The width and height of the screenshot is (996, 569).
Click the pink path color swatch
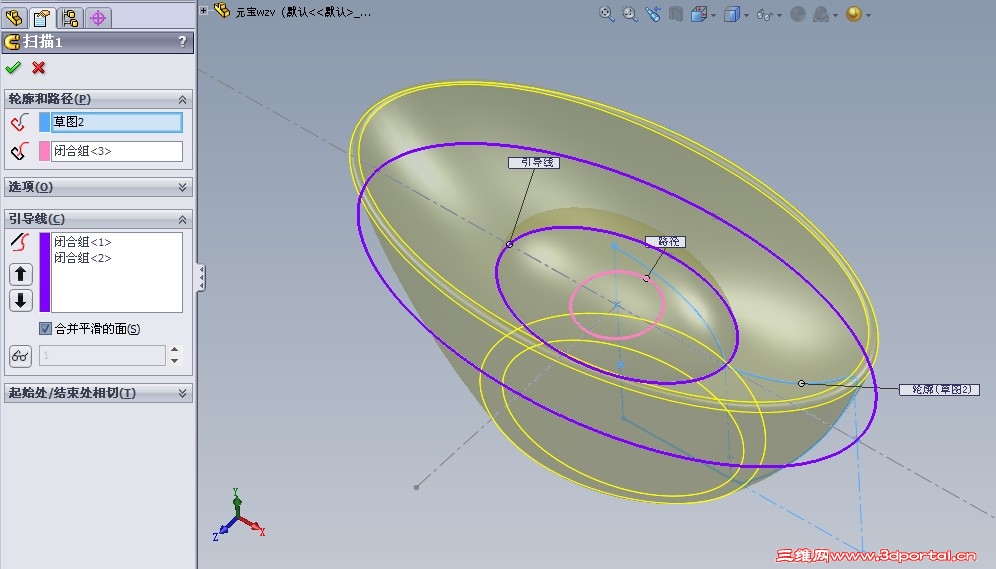click(44, 151)
